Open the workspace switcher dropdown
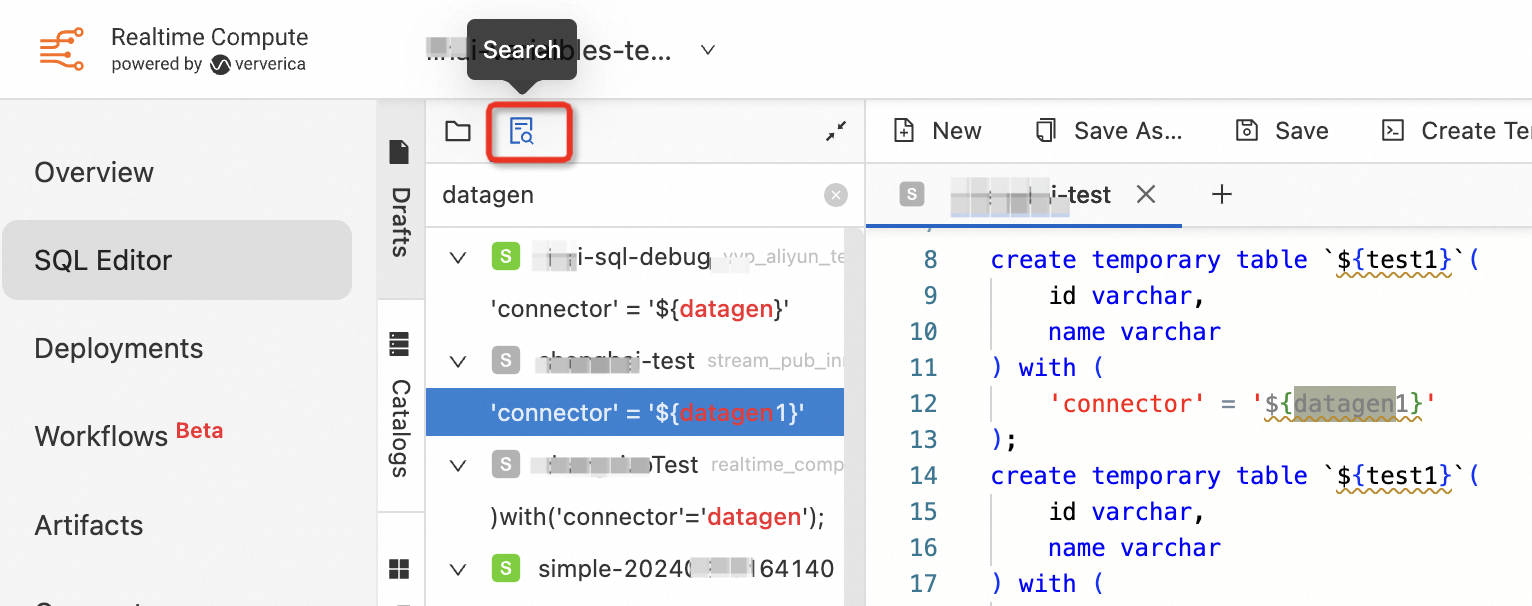Image resolution: width=1532 pixels, height=606 pixels. (x=707, y=50)
